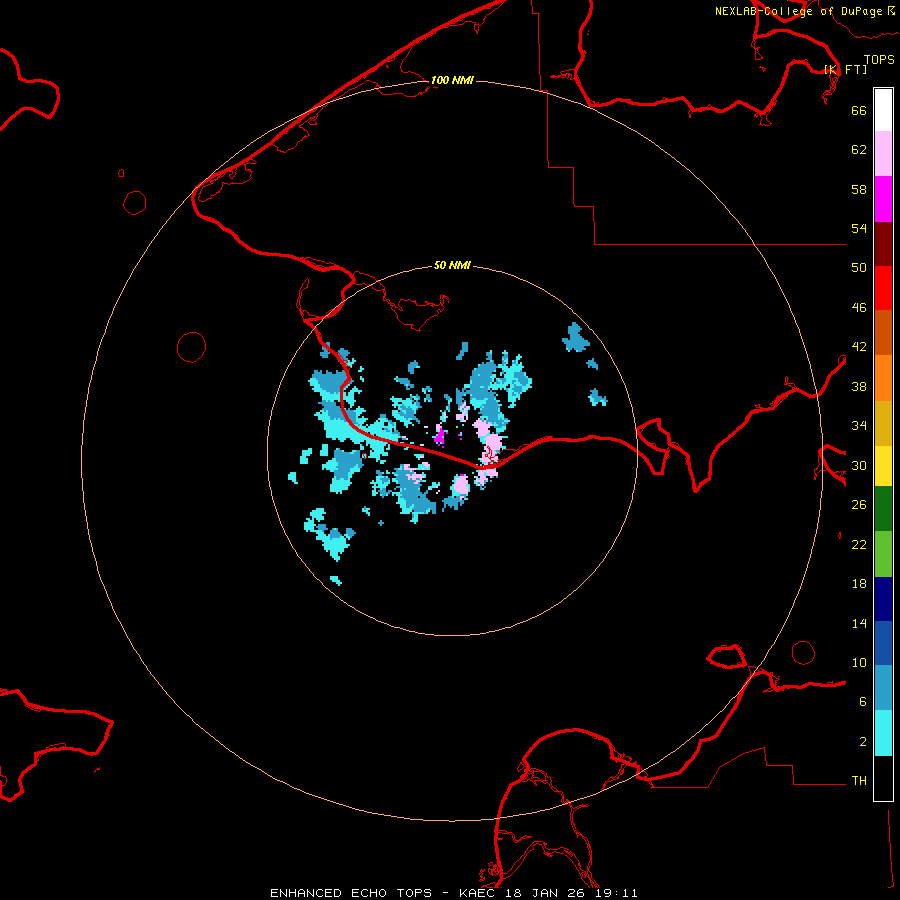Click the "18" legend value
This screenshot has height=900, width=900.
pyautogui.click(x=859, y=584)
